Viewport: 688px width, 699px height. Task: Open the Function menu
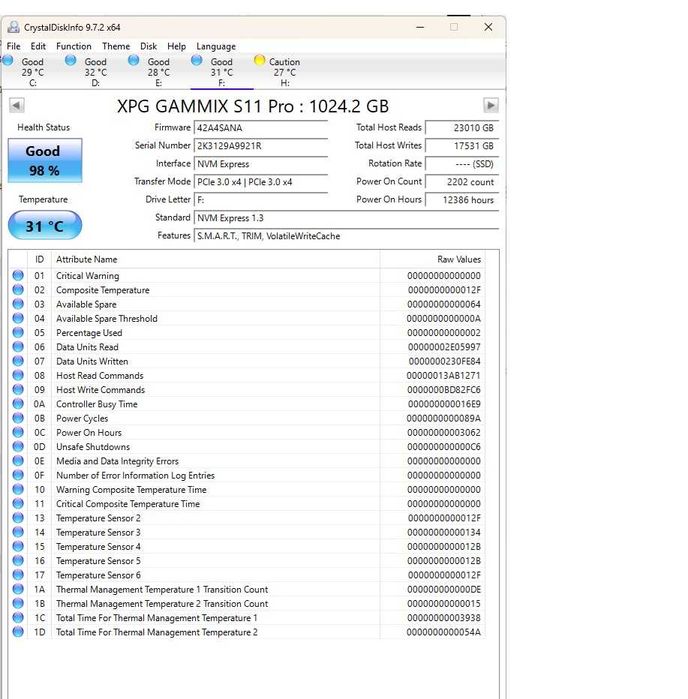(x=74, y=46)
